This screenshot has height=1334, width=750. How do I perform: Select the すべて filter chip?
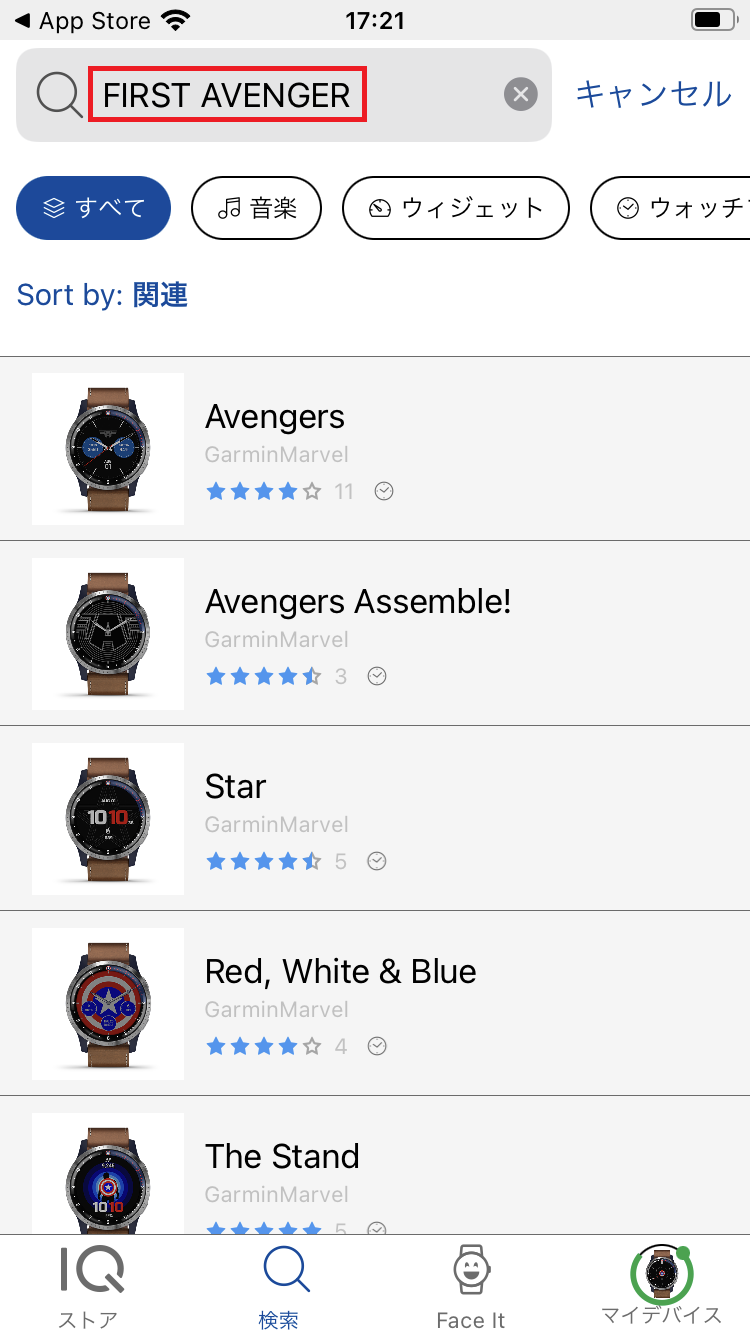[x=94, y=208]
